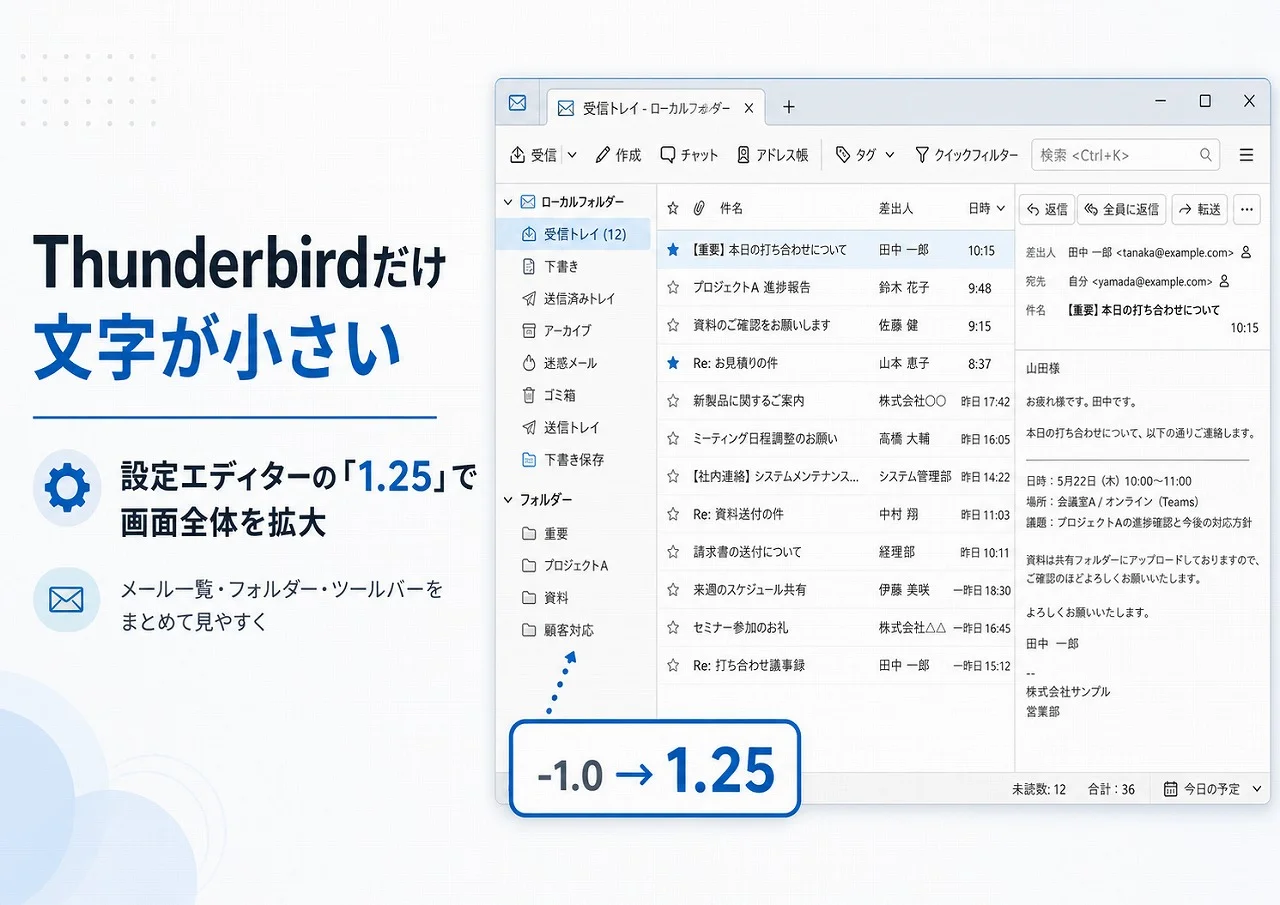Unstar the 【重要】本日の打ち合わせについて message

coord(673,250)
